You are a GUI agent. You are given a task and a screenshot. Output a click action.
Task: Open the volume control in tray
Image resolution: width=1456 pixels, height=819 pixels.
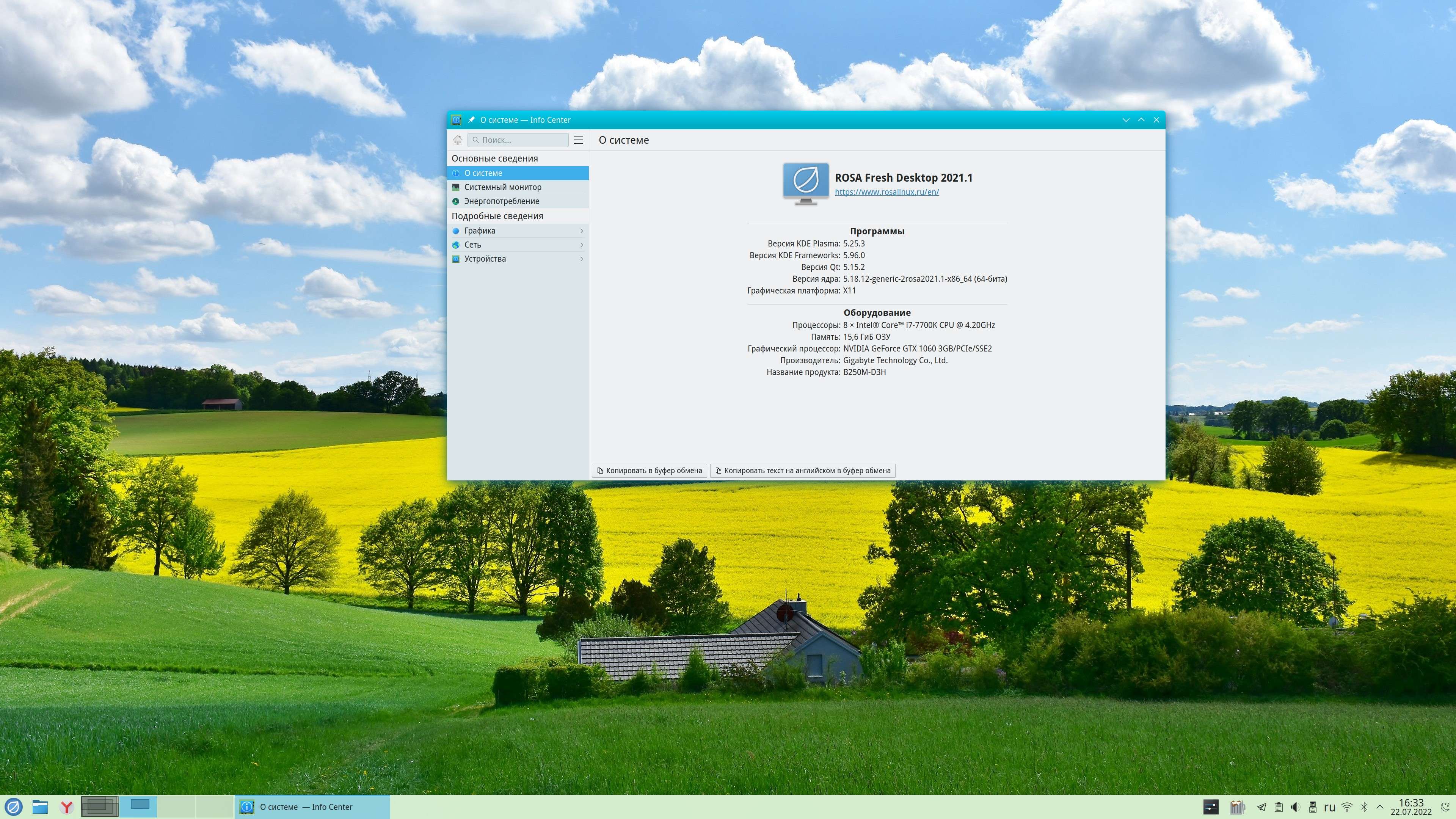pyautogui.click(x=1296, y=807)
